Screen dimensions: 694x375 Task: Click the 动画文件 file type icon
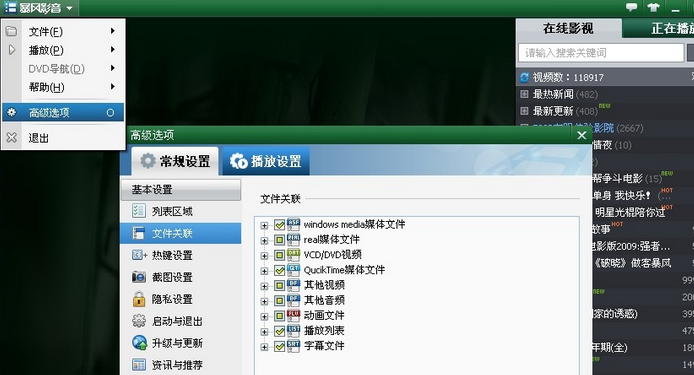click(293, 315)
